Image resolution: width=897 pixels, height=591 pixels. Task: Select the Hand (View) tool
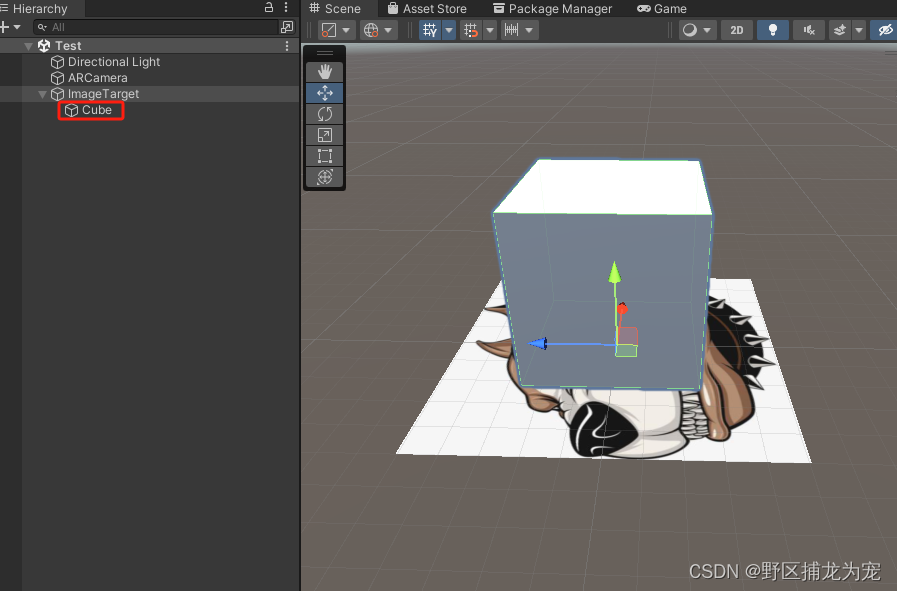324,72
